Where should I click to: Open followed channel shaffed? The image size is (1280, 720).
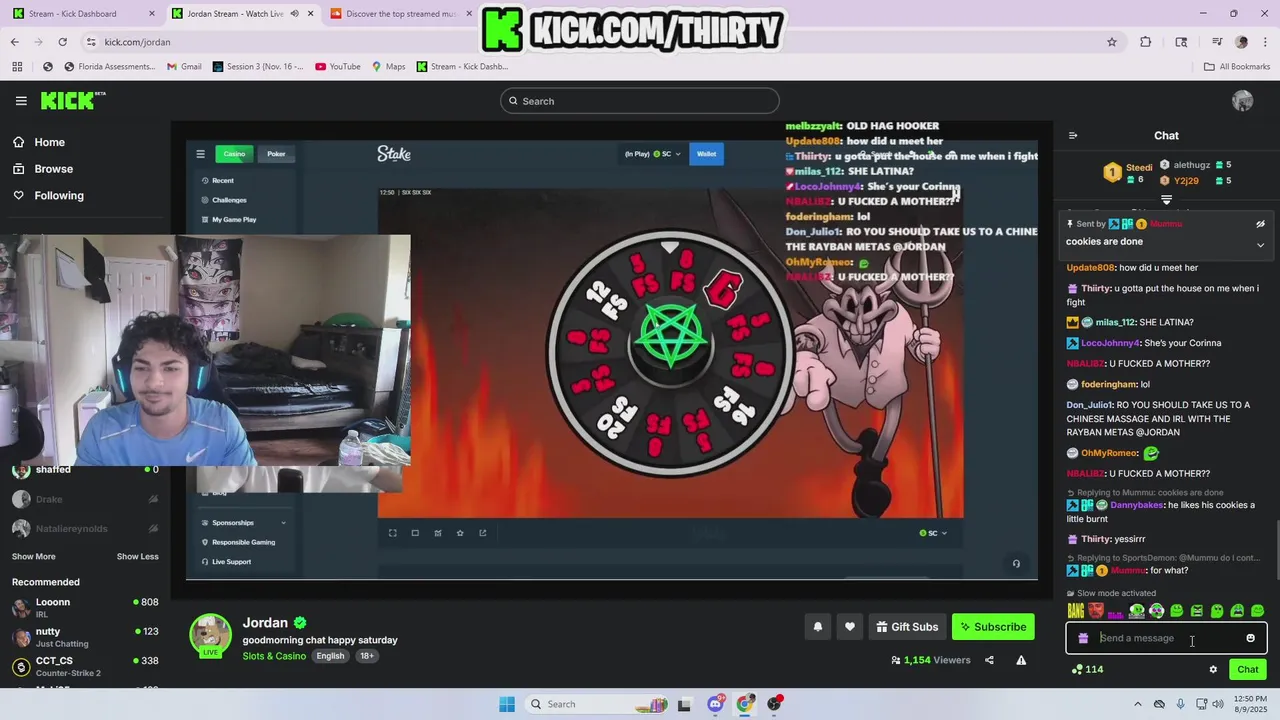click(85, 470)
